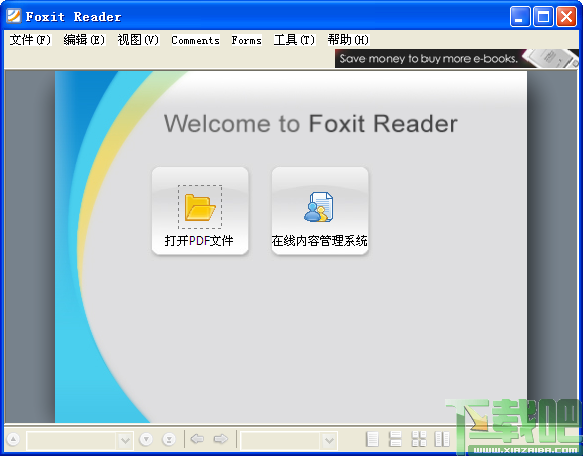Image resolution: width=583 pixels, height=456 pixels.
Task: Expand the zoom level dropdown
Action: 329,441
